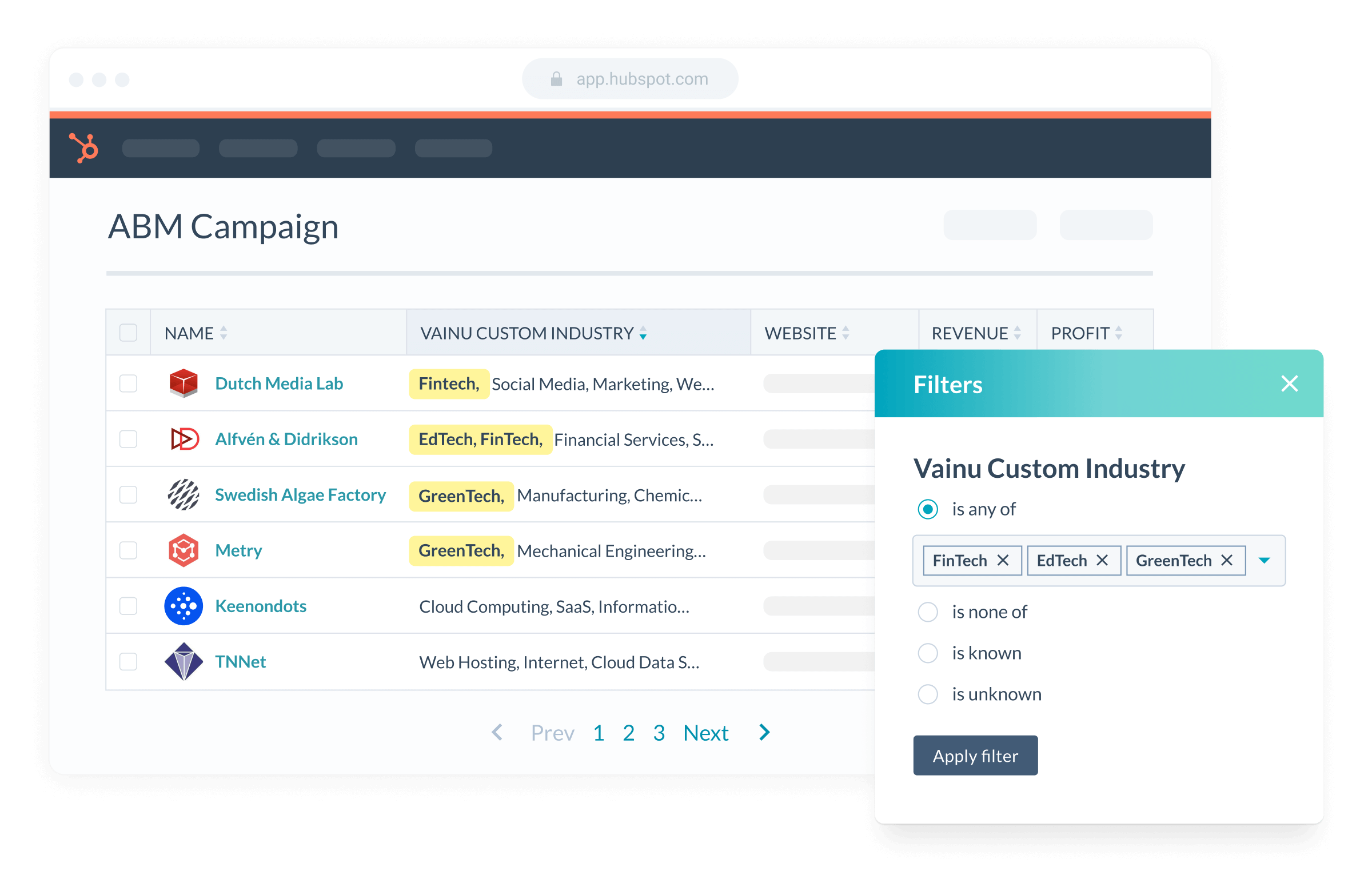Remove the FinTech filter tag

1003,561
